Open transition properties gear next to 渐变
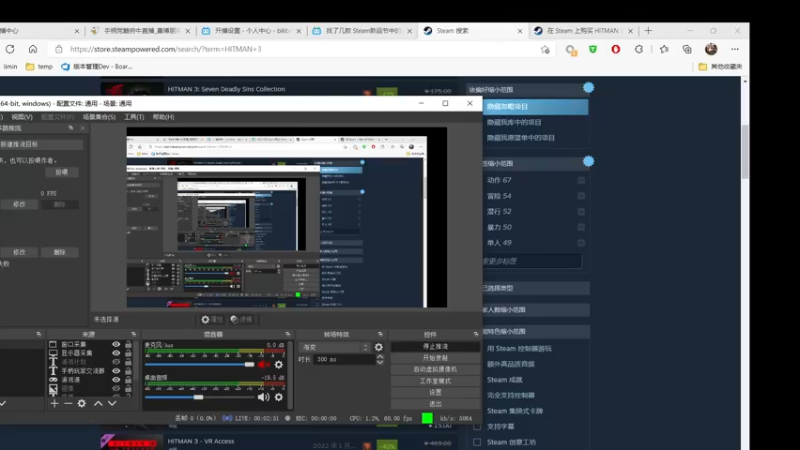 pyautogui.click(x=379, y=347)
